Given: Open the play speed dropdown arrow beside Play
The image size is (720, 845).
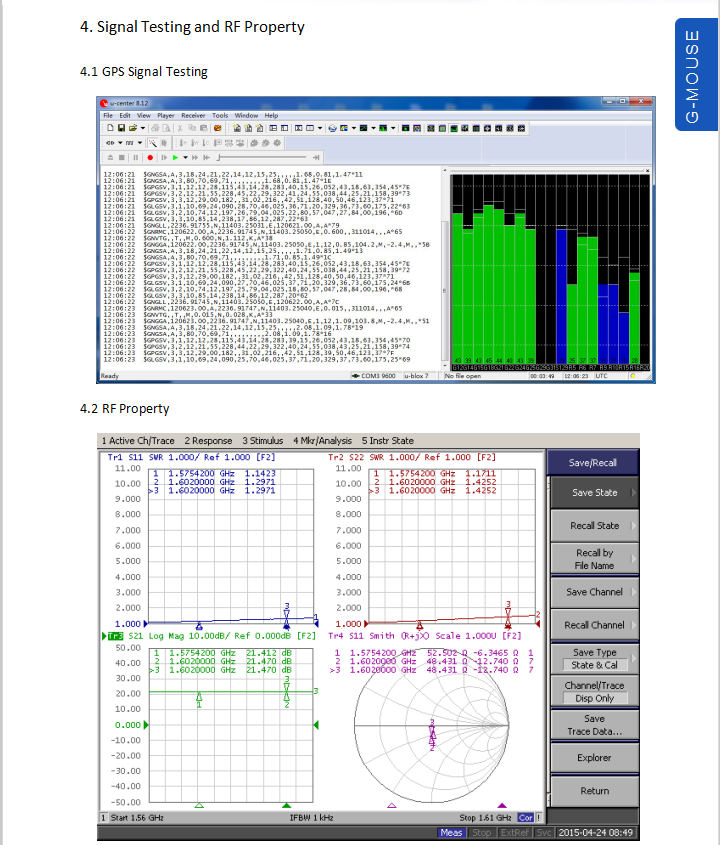Looking at the screenshot, I should [185, 157].
